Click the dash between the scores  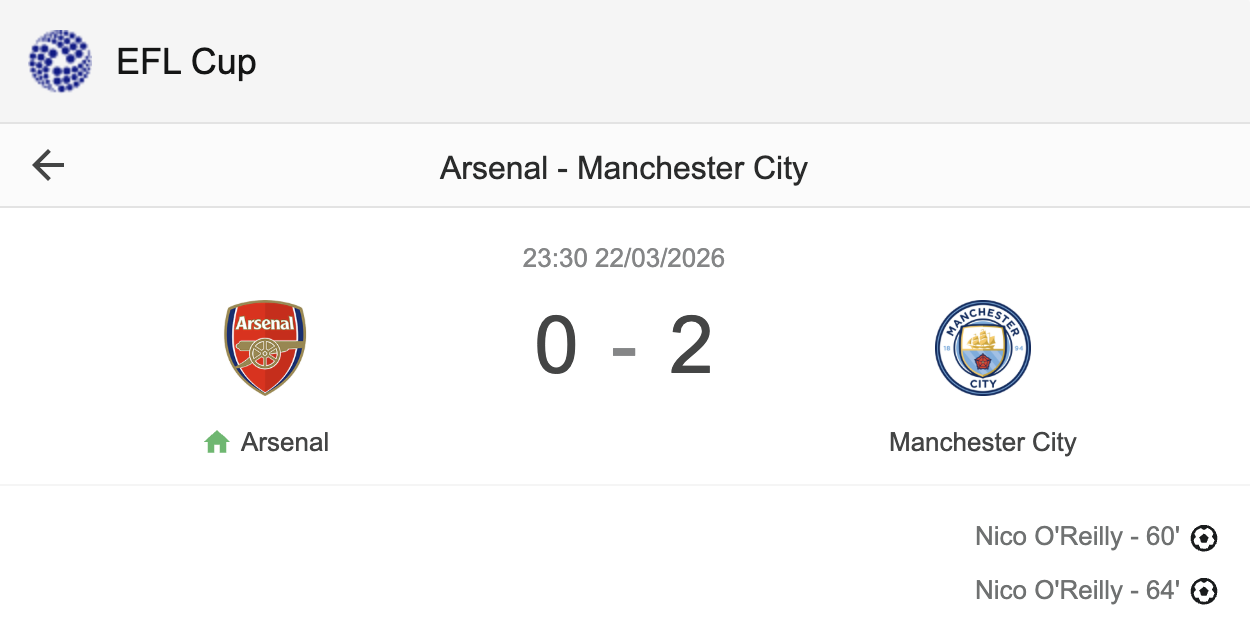point(624,351)
